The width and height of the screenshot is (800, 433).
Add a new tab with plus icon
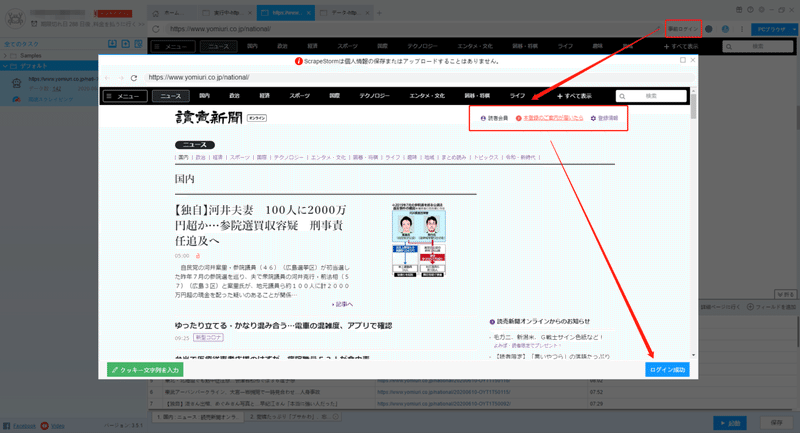click(x=379, y=13)
